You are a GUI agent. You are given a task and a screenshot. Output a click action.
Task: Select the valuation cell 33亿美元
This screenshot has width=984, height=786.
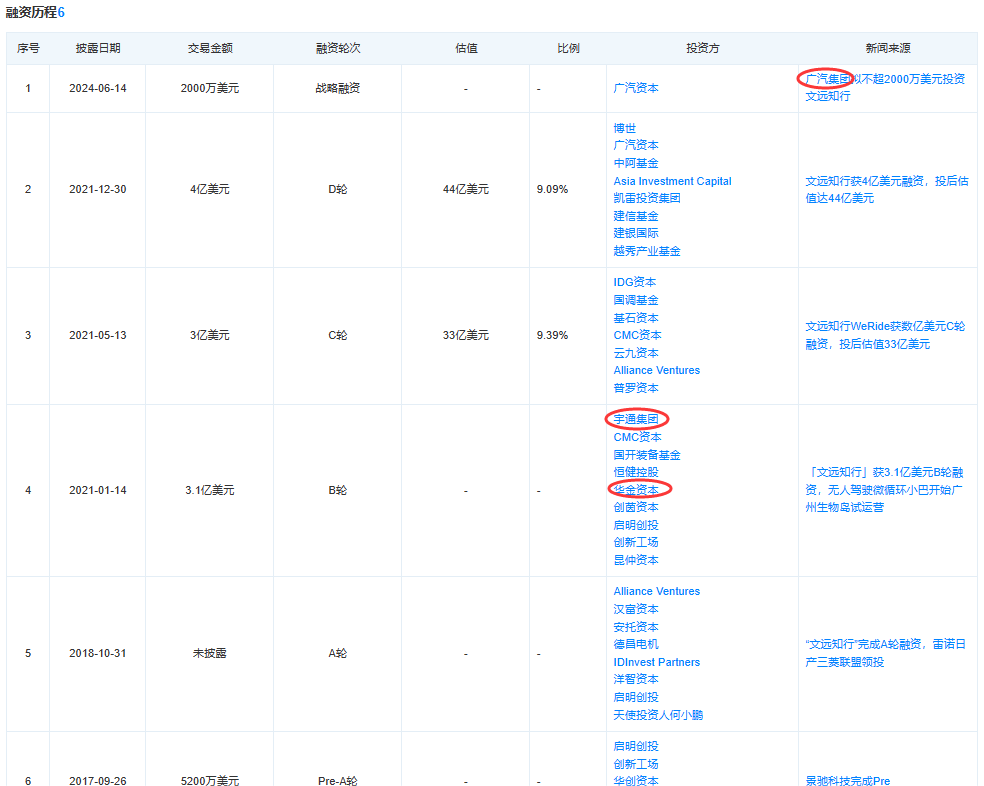point(466,335)
